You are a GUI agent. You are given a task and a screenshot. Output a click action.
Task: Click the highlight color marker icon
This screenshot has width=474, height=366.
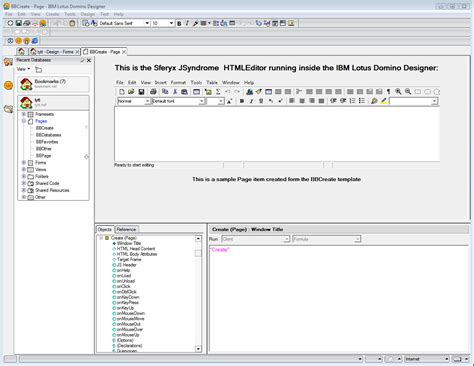[x=384, y=101]
